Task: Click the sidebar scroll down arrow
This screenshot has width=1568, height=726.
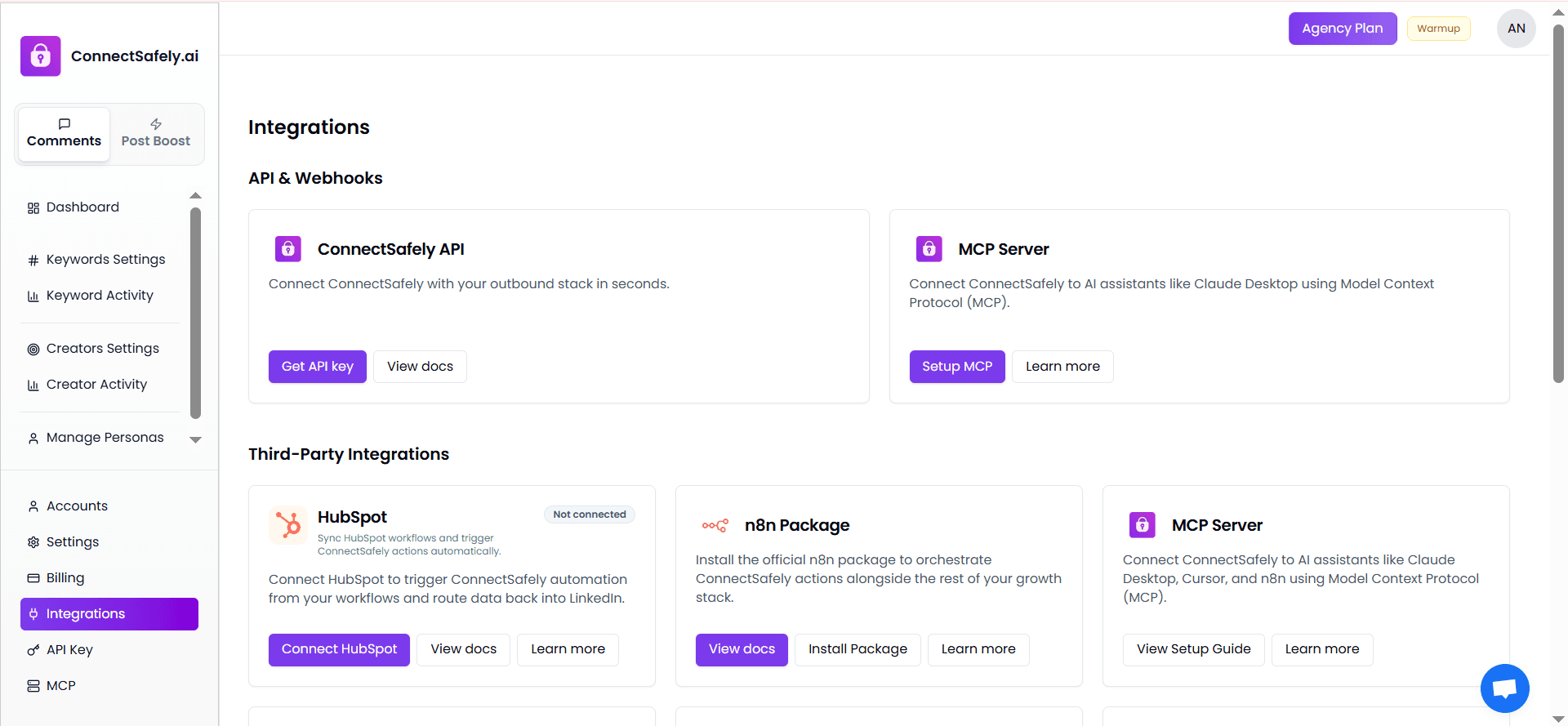Action: [195, 439]
